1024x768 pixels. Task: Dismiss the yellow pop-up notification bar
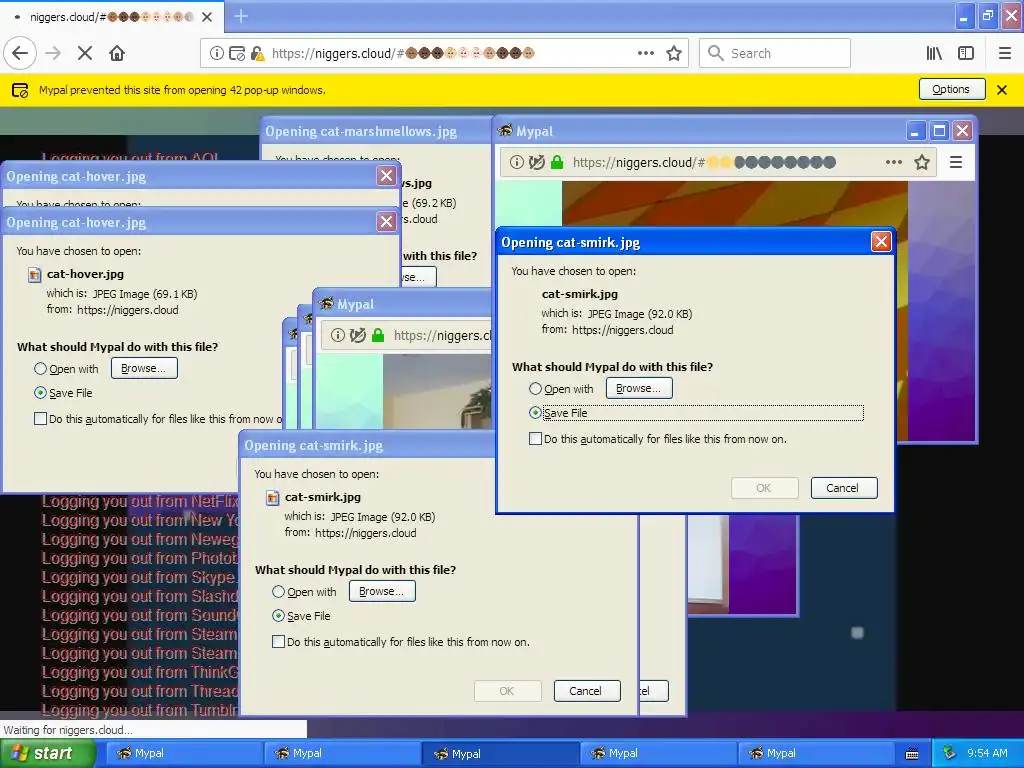[1002, 90]
